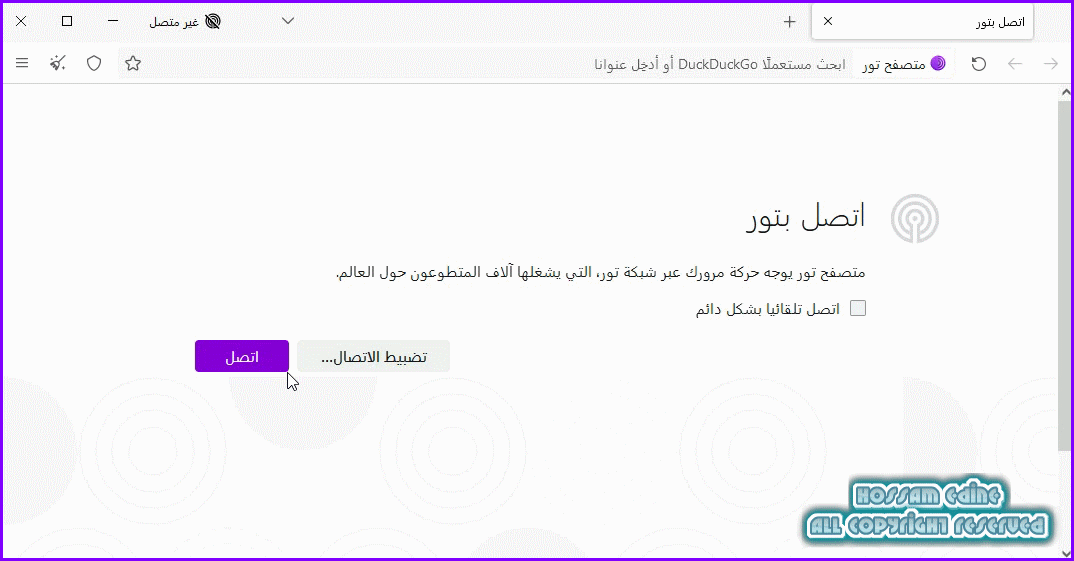The height and width of the screenshot is (561, 1074).
Task: Go forward with the right arrow
Action: click(x=1051, y=64)
